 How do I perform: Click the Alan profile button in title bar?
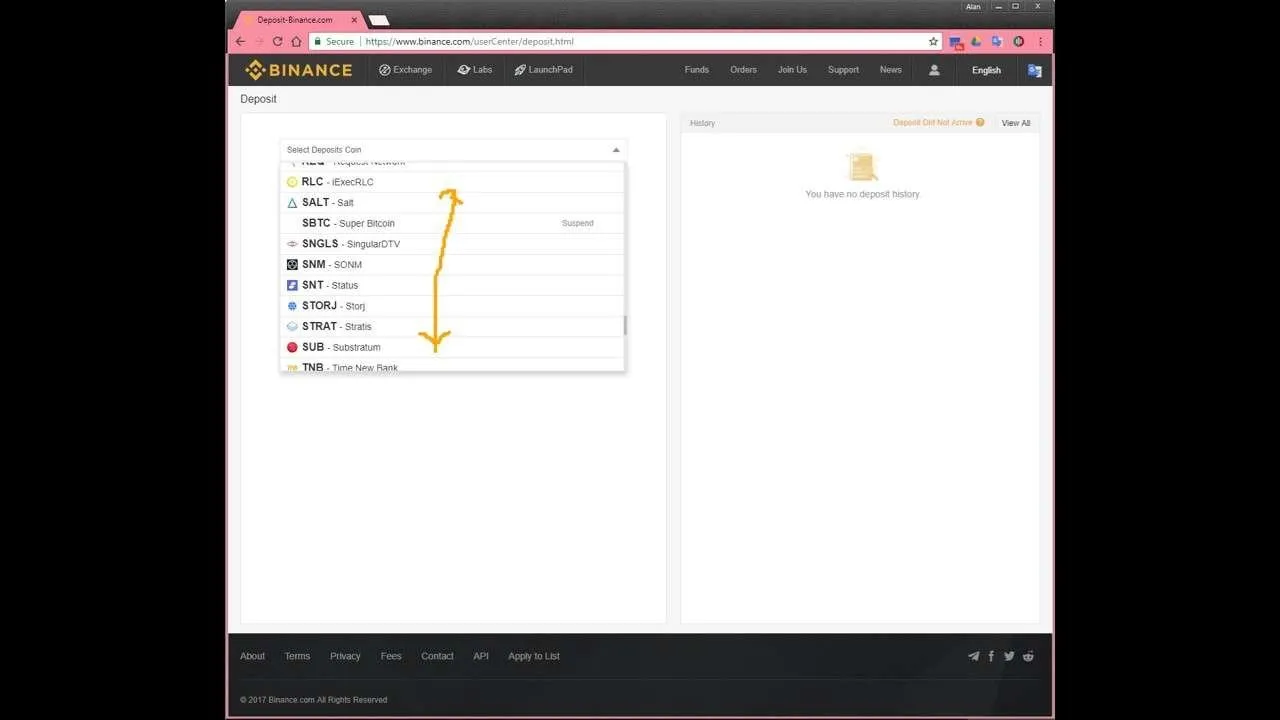pyautogui.click(x=973, y=7)
